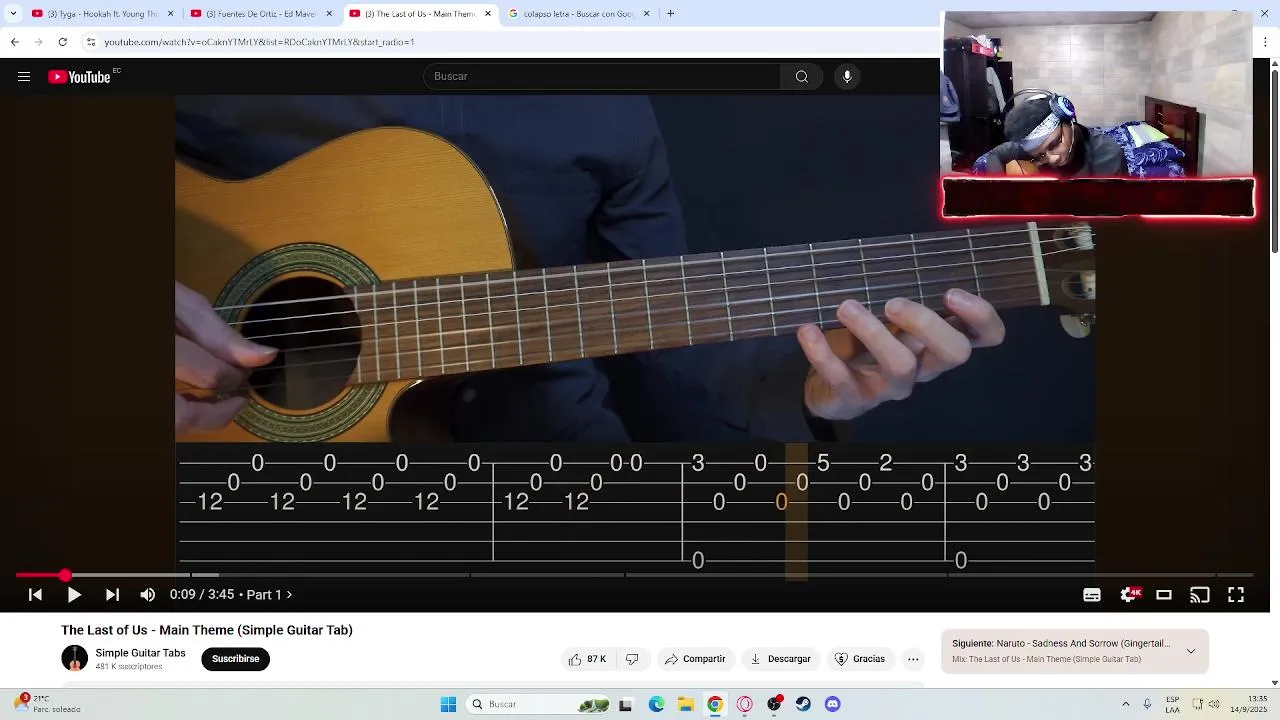The height and width of the screenshot is (720, 1280).
Task: Open ESP LAA language switcher
Action: click(x=1172, y=704)
